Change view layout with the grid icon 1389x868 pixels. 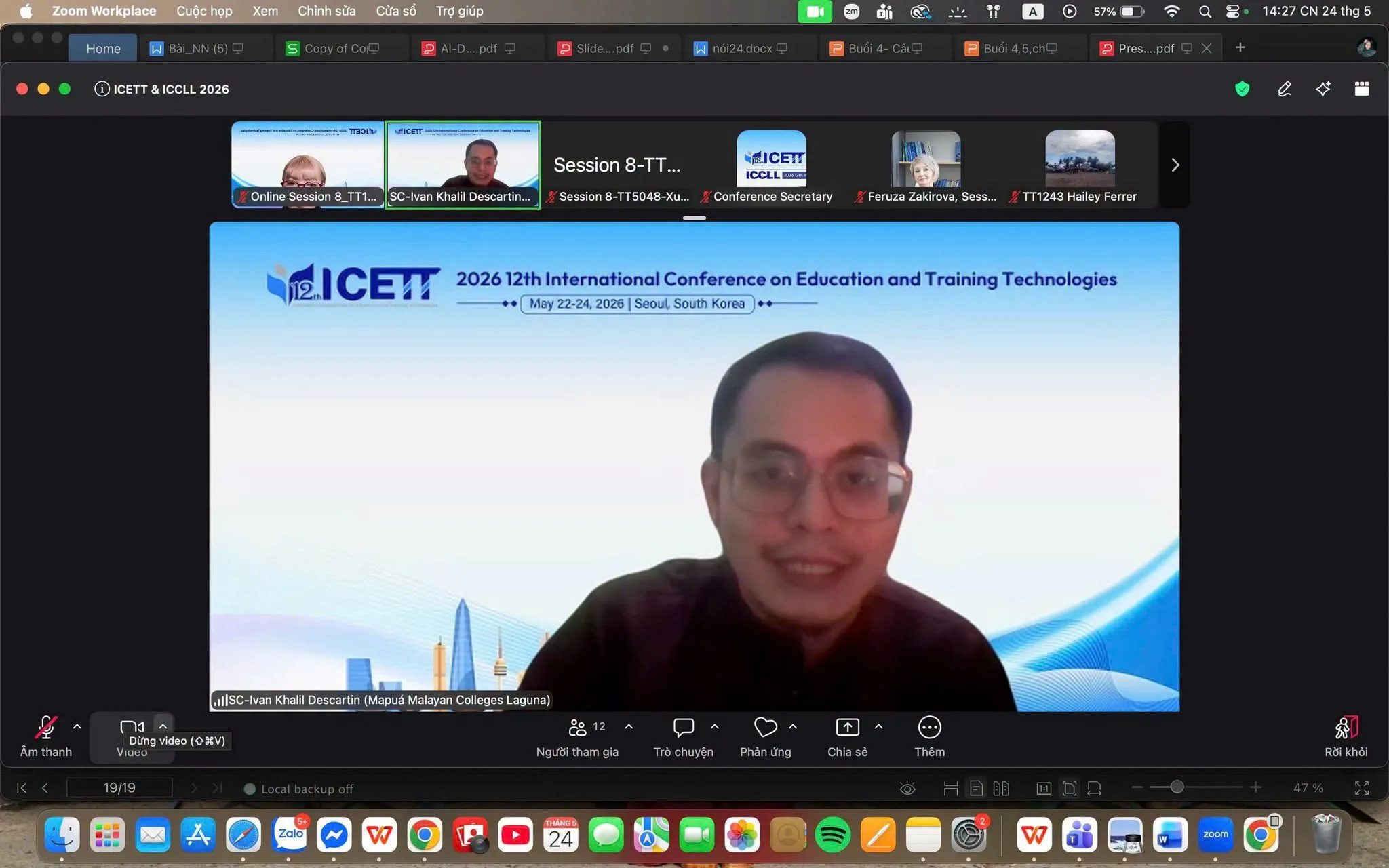coord(1361,89)
